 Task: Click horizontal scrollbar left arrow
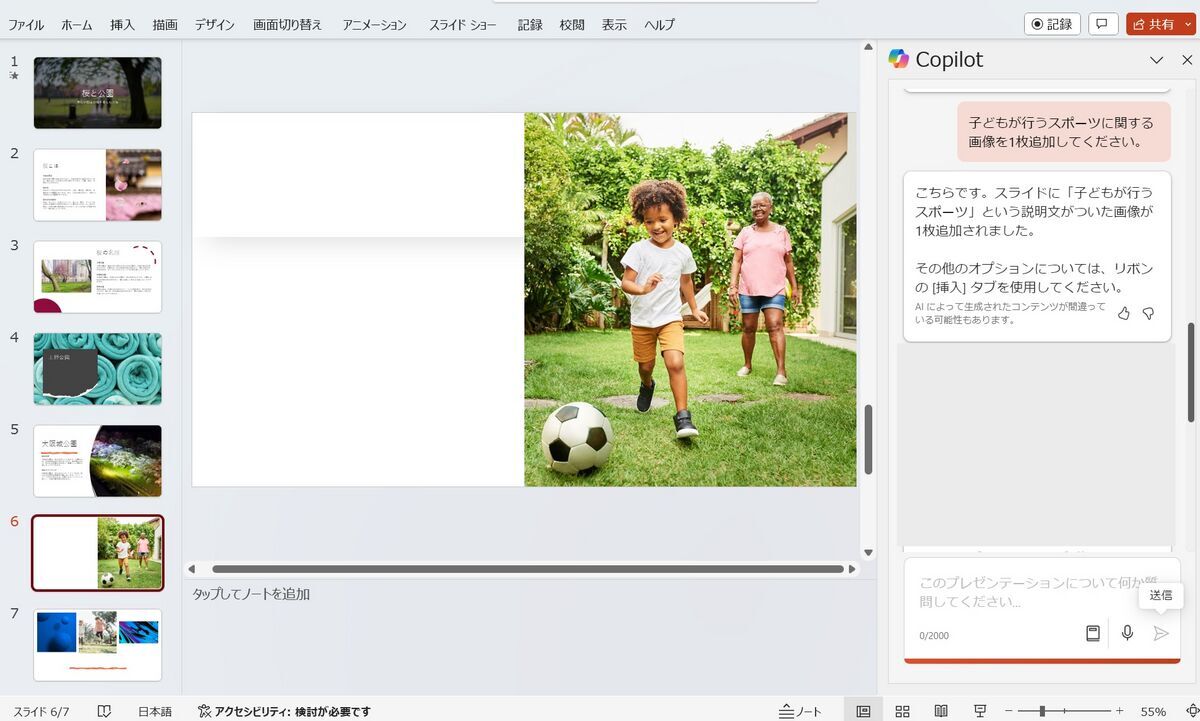click(x=192, y=569)
